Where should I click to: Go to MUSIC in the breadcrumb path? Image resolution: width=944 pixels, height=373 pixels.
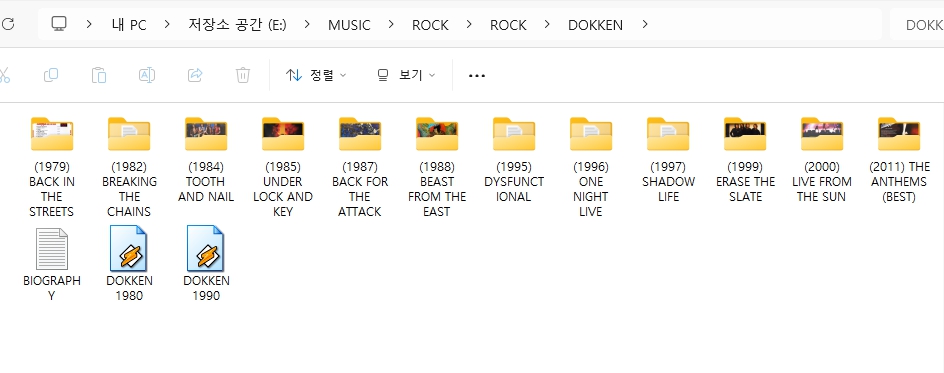point(349,25)
